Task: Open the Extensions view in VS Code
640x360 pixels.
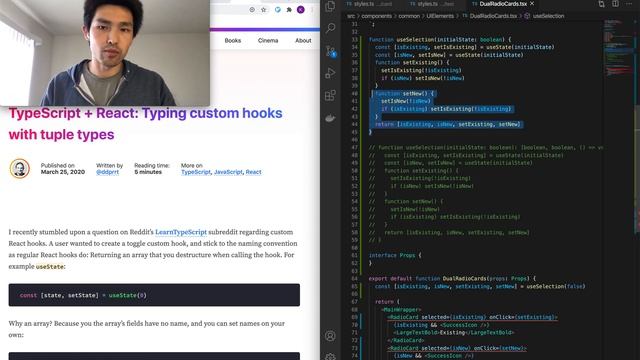Action: [x=330, y=96]
